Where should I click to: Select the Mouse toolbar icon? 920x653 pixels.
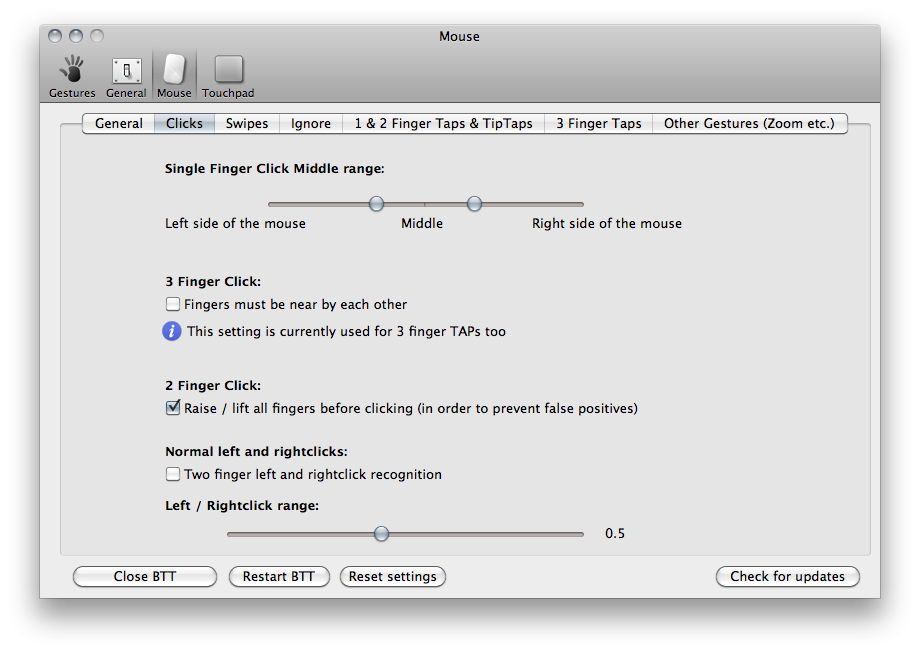click(174, 76)
